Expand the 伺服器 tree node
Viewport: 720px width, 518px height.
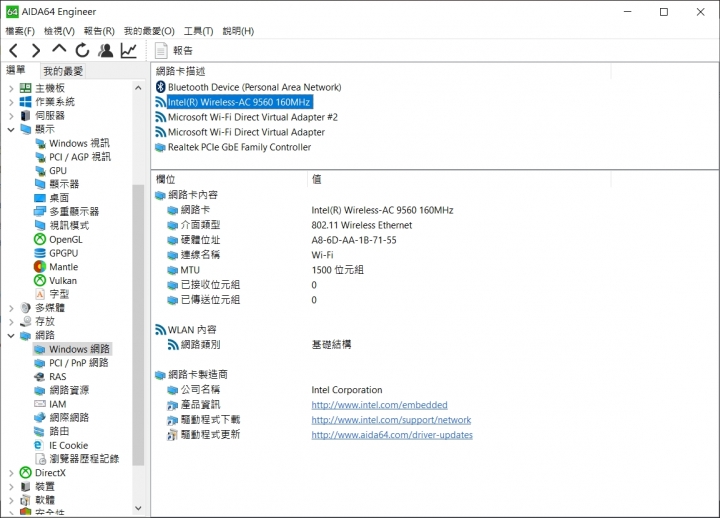pyautogui.click(x=11, y=116)
